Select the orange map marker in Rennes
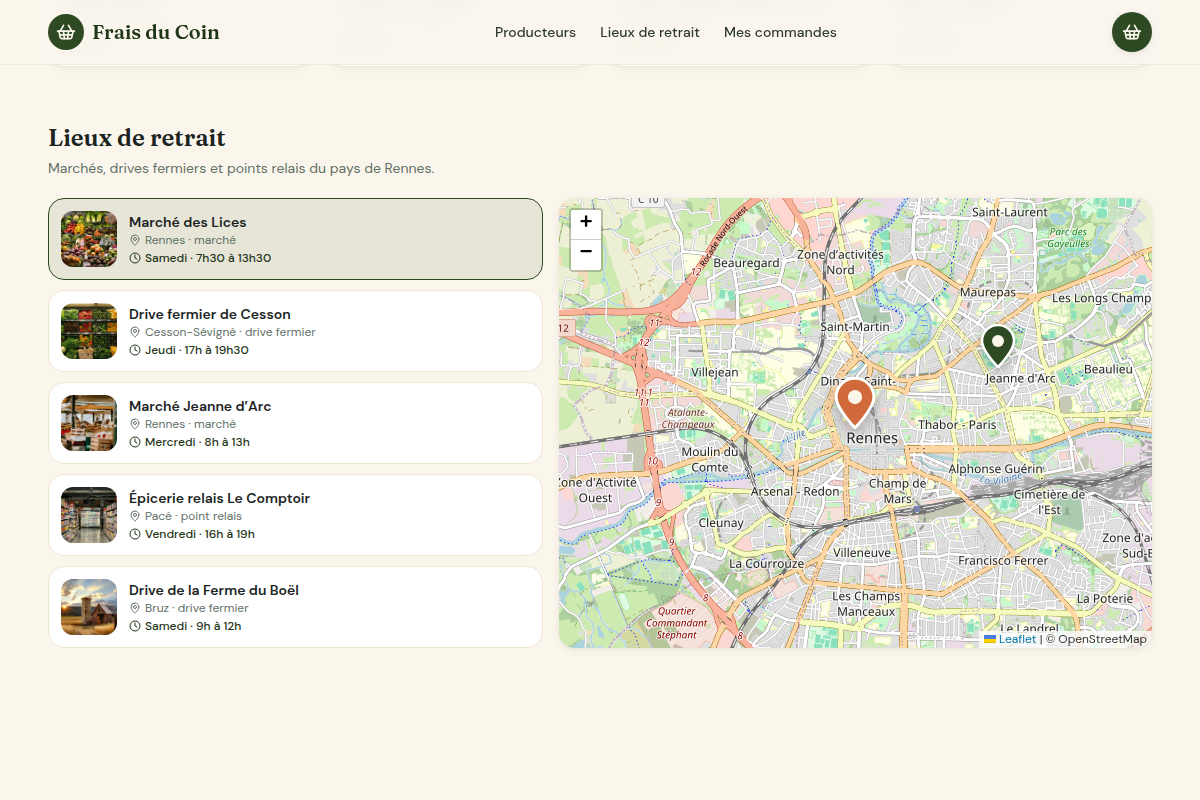This screenshot has width=1200, height=800. pyautogui.click(x=854, y=403)
